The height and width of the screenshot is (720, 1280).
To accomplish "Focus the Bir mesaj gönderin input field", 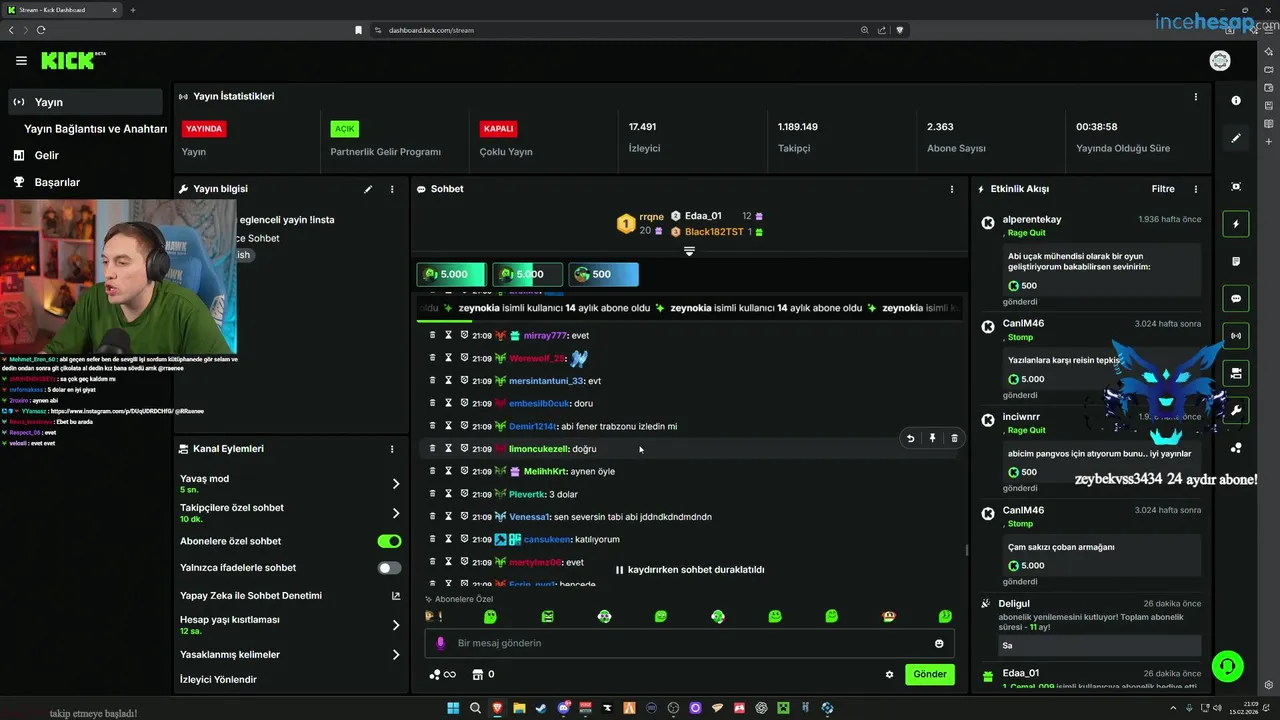I will click(x=690, y=643).
